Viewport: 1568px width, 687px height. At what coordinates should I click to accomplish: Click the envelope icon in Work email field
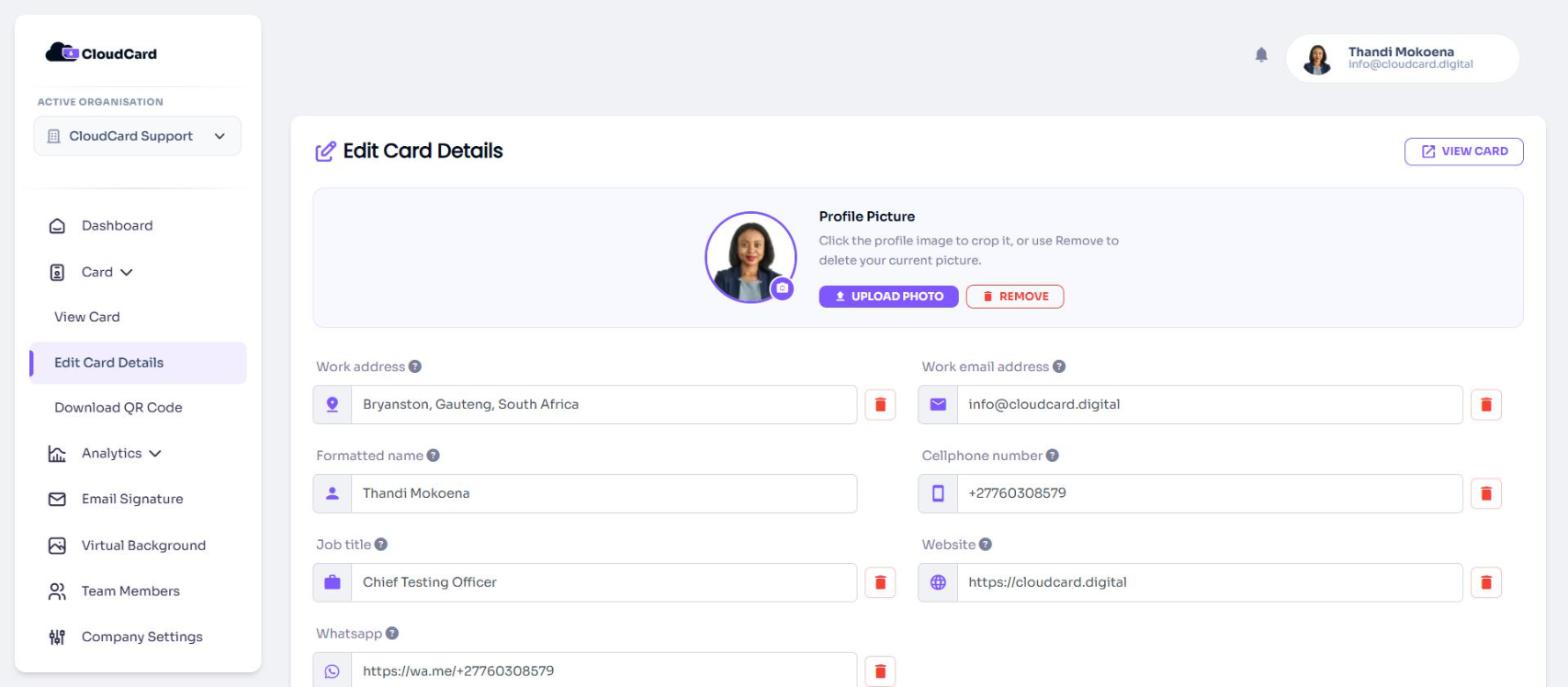(938, 405)
